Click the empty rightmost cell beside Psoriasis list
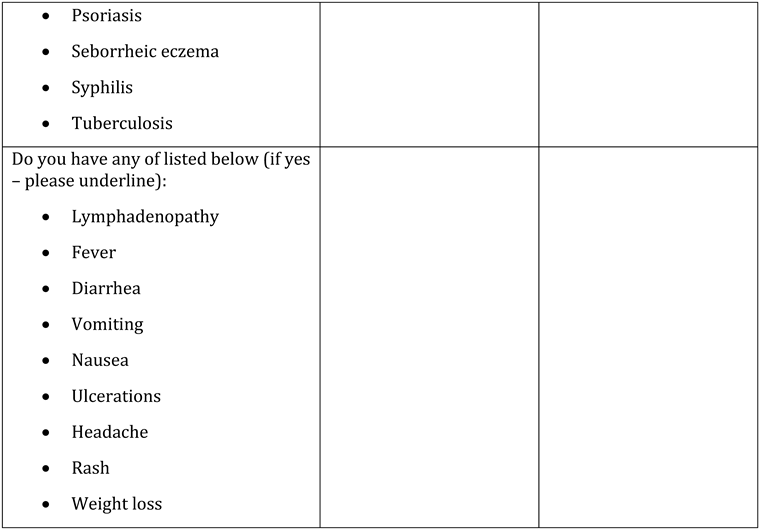 (x=647, y=74)
